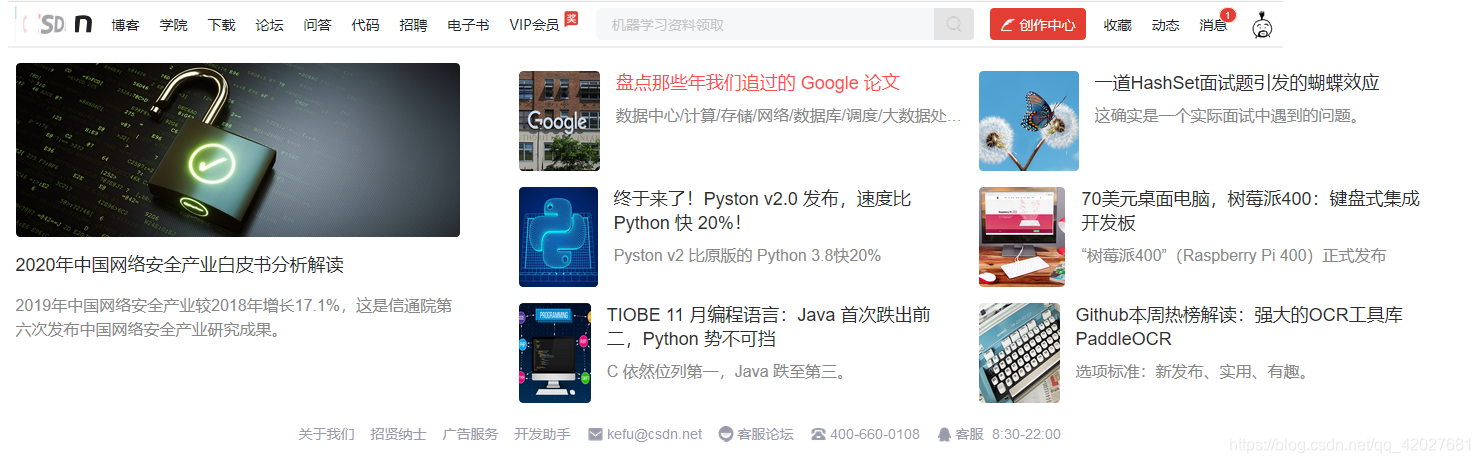This screenshot has width=1480, height=463.
Task: Click the Google building thumbnail
Action: 559,121
